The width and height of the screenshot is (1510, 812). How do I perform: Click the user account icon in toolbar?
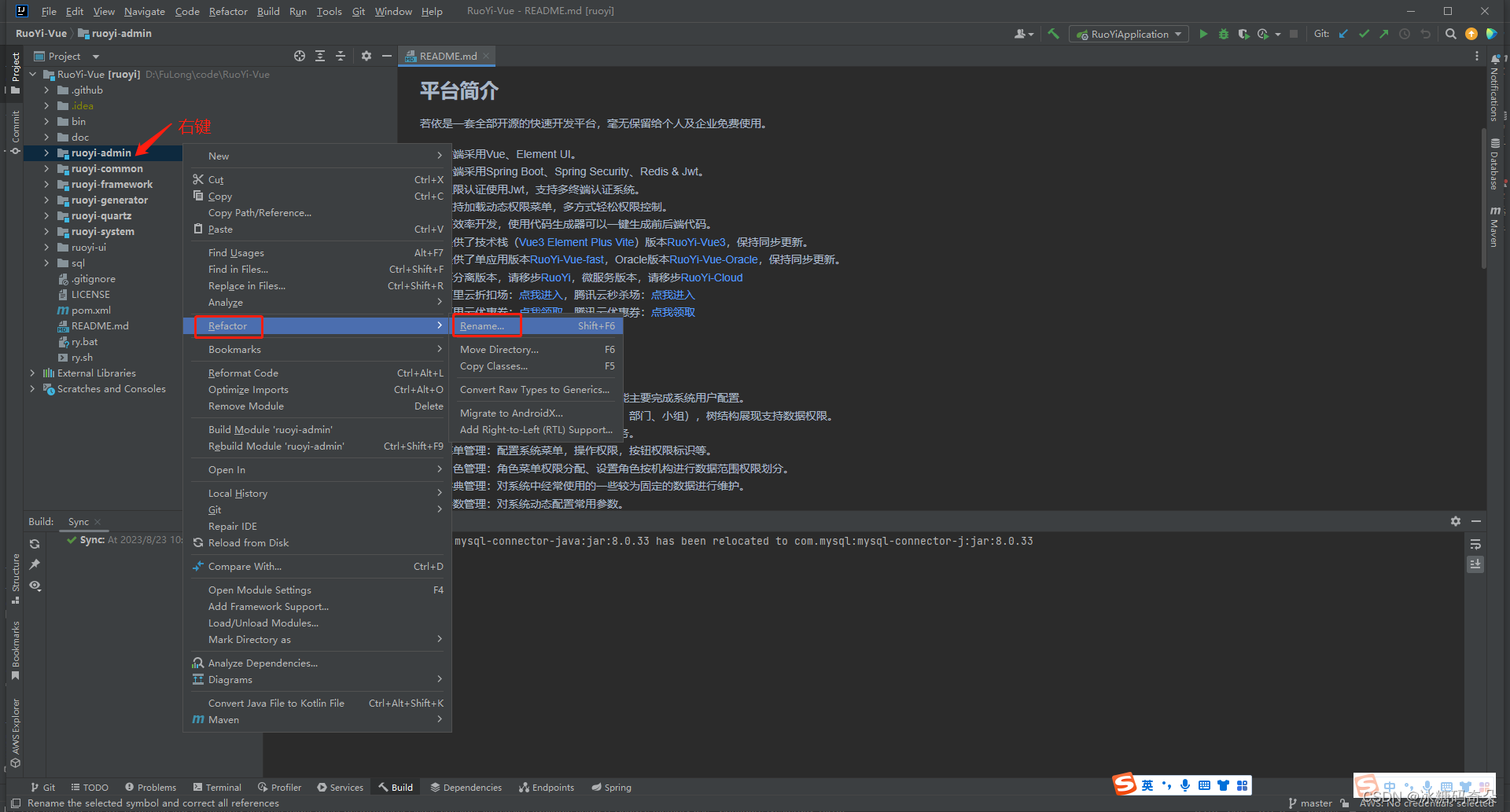point(1023,34)
